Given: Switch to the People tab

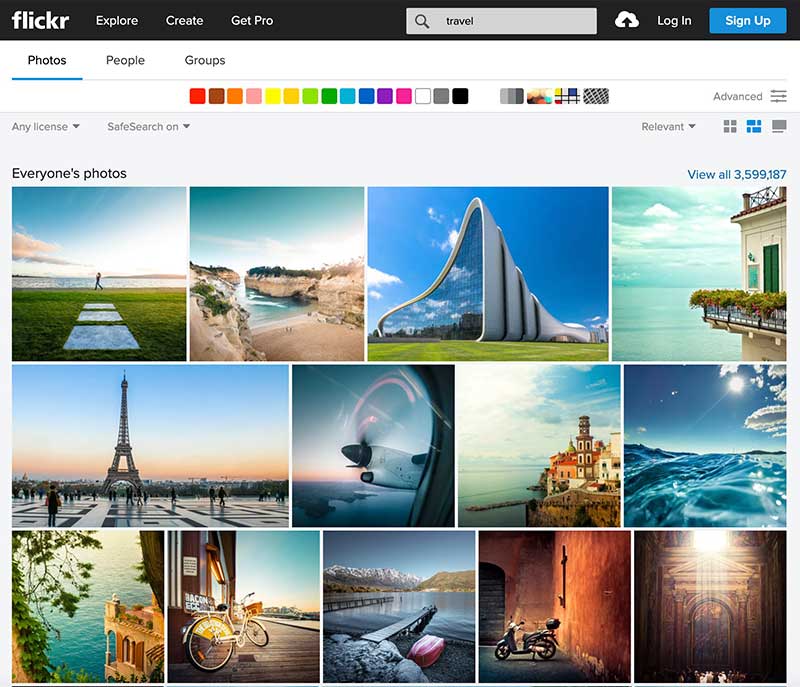Looking at the screenshot, I should (124, 60).
